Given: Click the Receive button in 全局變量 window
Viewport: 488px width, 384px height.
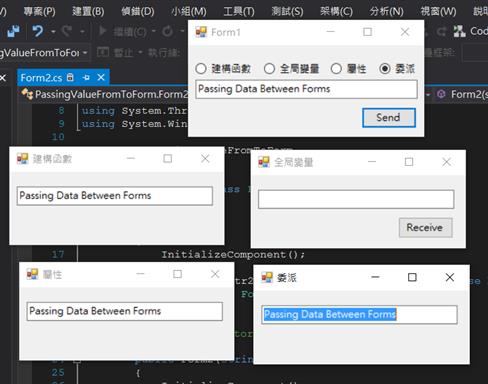Looking at the screenshot, I should click(426, 227).
